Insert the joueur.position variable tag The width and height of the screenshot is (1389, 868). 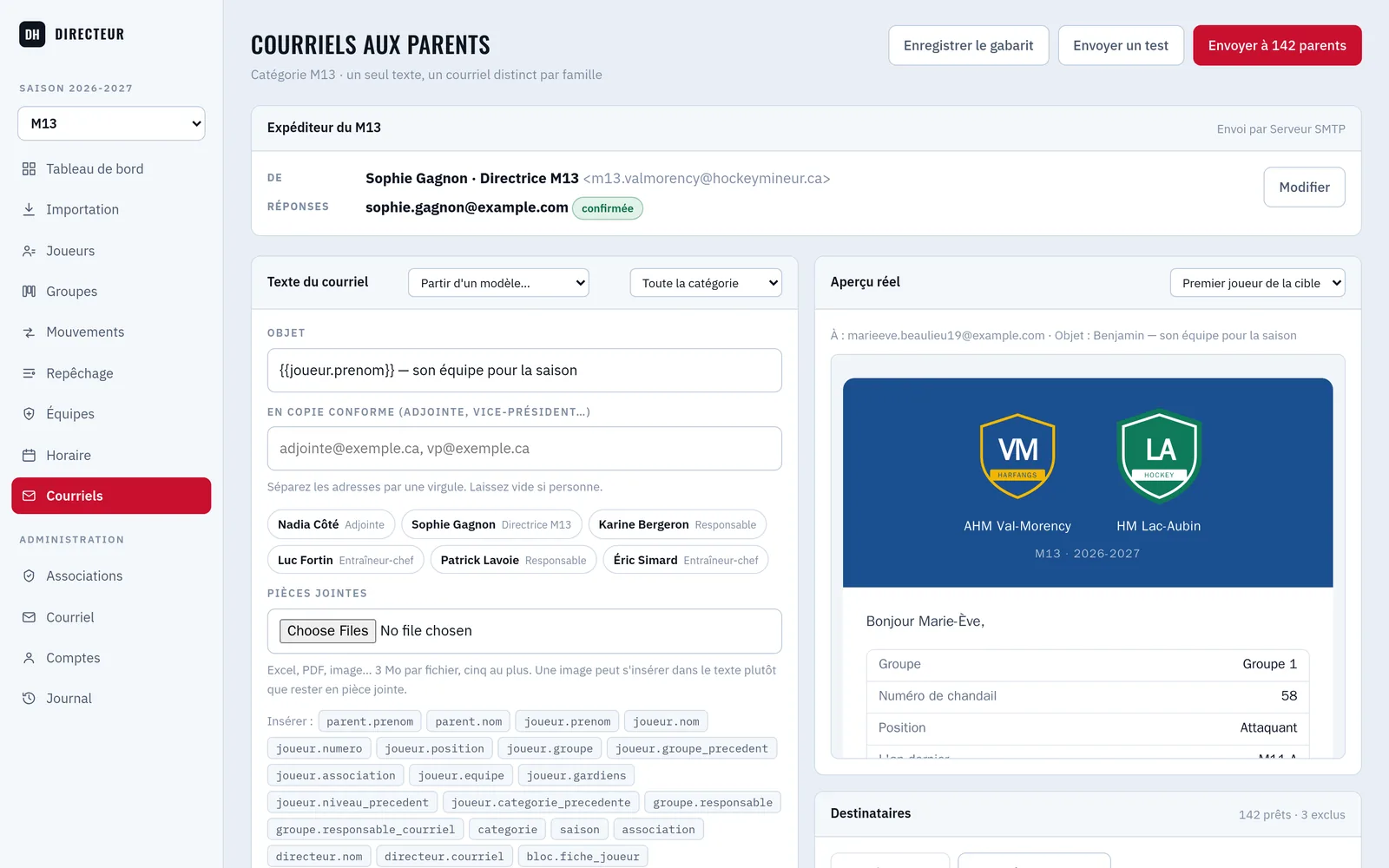[x=434, y=748]
